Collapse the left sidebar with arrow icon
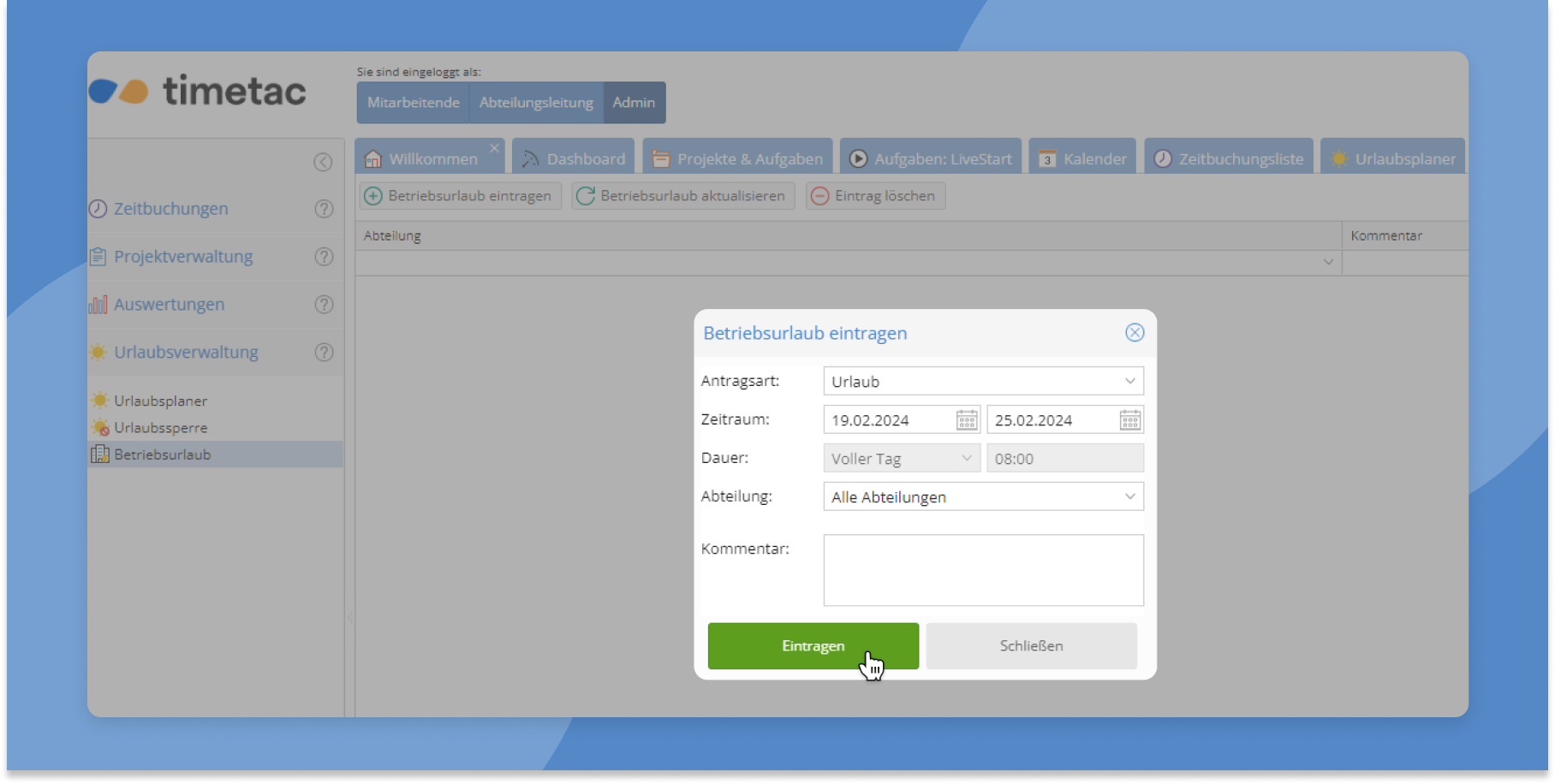Image resolution: width=1555 pixels, height=784 pixels. 323,163
